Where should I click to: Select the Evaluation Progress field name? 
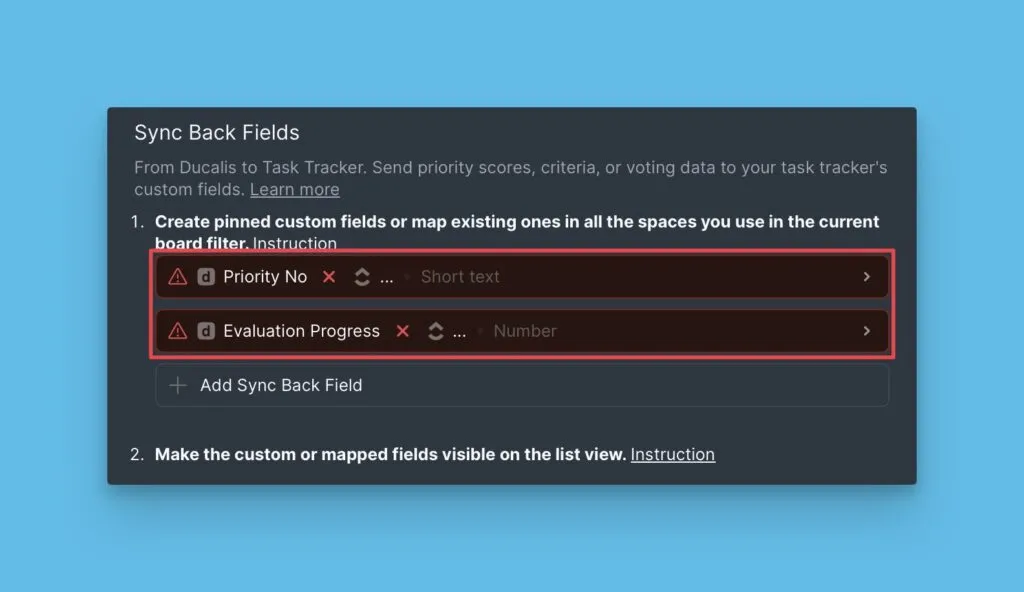tap(301, 331)
